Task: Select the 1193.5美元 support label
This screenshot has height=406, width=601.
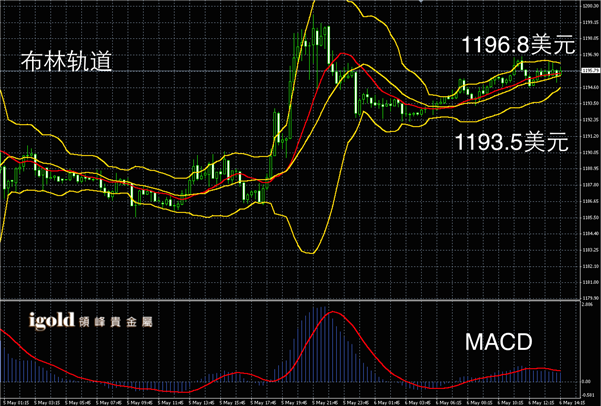Action: [511, 141]
